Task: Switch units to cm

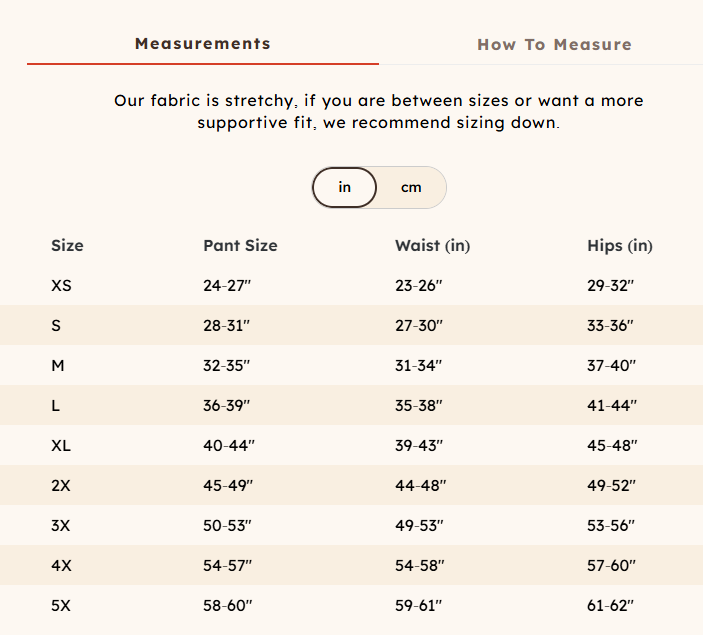Action: pos(411,187)
